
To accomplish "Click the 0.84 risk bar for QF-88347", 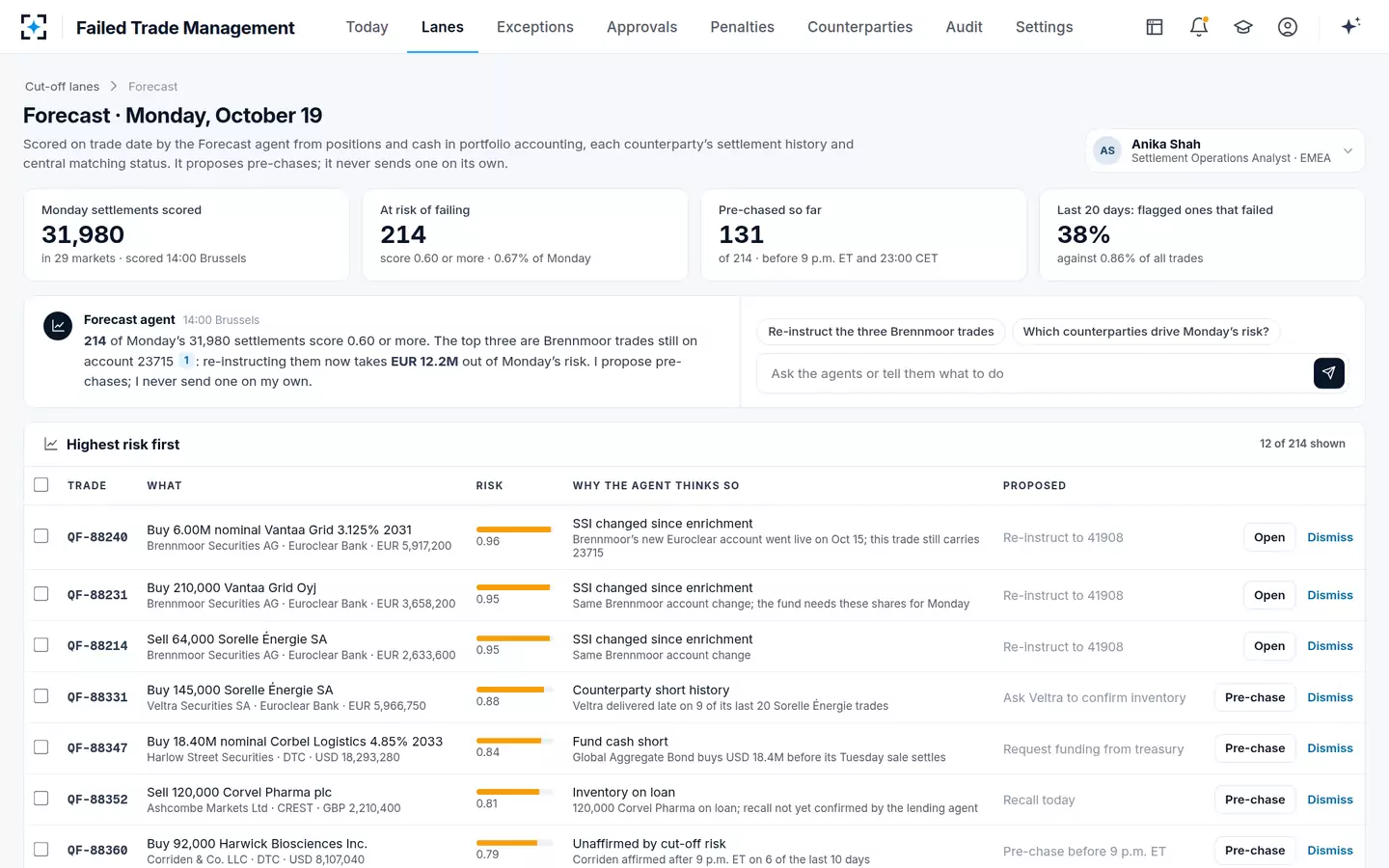I will (513, 741).
